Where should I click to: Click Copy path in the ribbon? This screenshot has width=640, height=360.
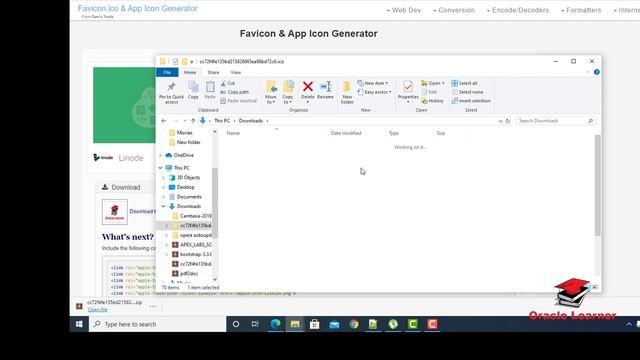tap(235, 92)
